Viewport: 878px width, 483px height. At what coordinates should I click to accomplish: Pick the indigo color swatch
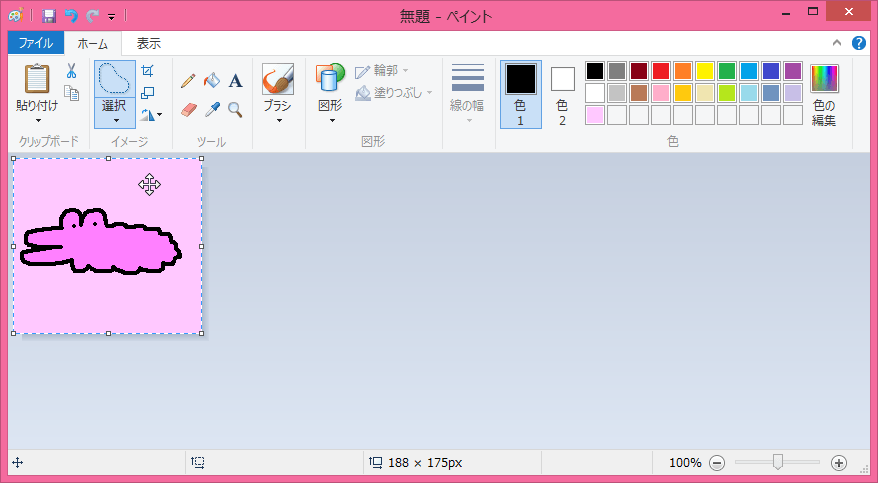pyautogui.click(x=771, y=71)
